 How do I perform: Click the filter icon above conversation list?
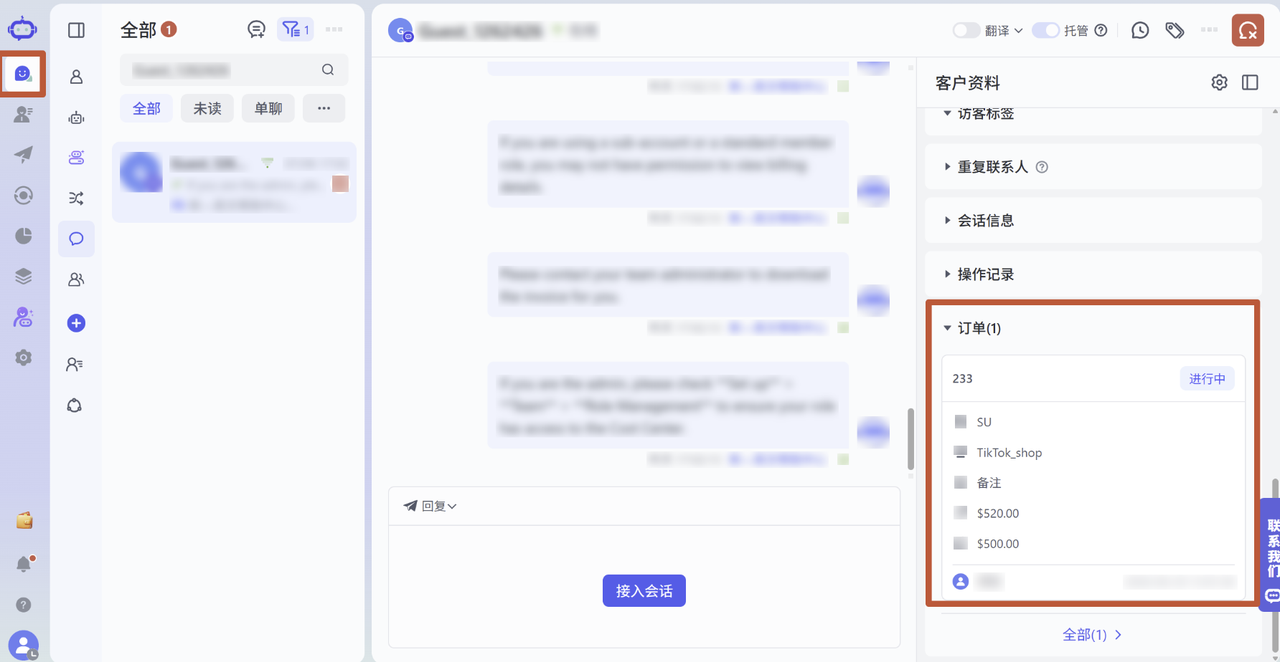(x=295, y=30)
